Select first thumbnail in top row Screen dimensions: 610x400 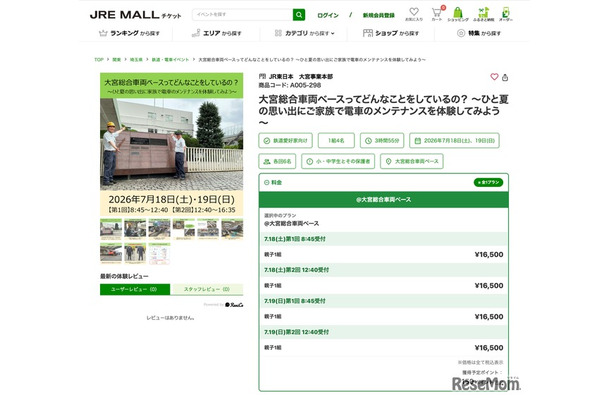[x=111, y=228]
